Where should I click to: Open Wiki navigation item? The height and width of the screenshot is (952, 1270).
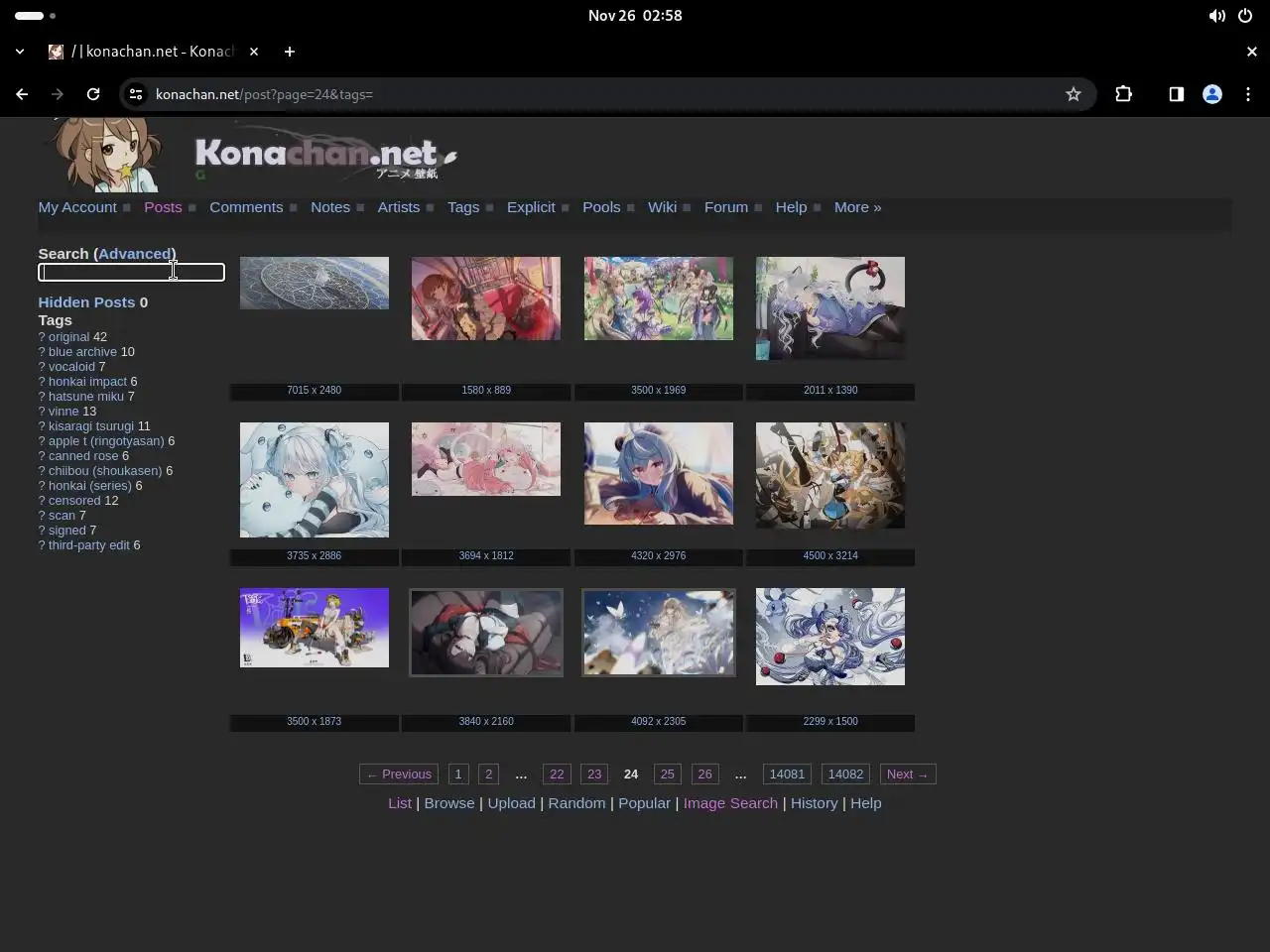coord(662,207)
